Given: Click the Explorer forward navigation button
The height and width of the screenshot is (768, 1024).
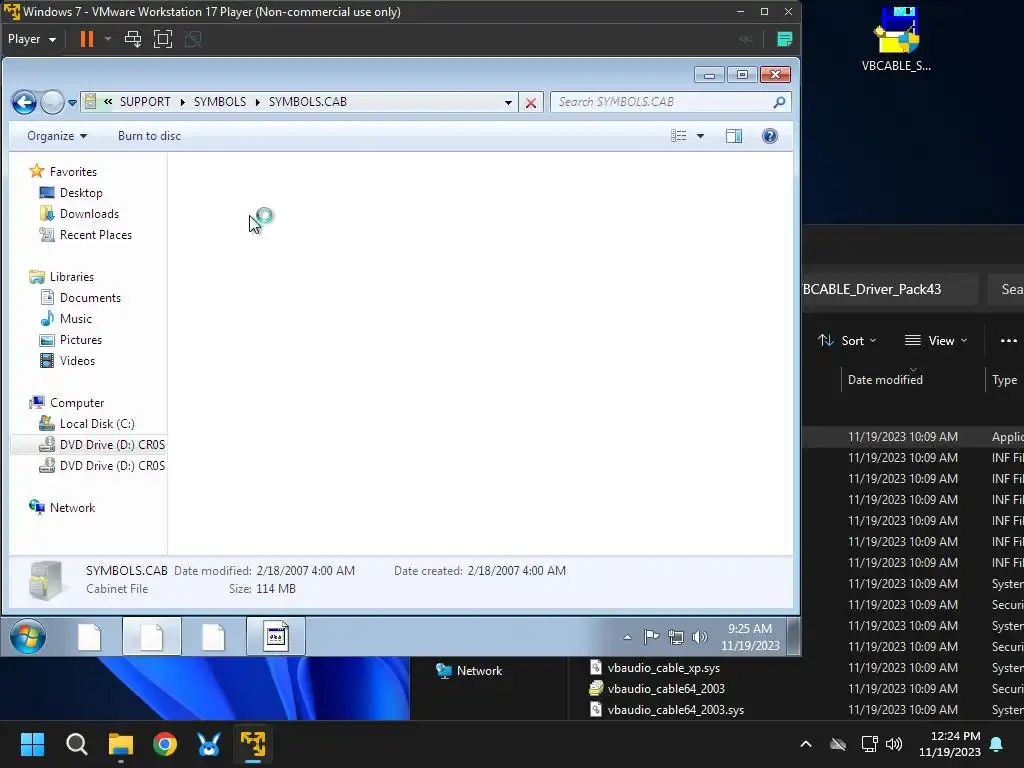Looking at the screenshot, I should tap(52, 103).
